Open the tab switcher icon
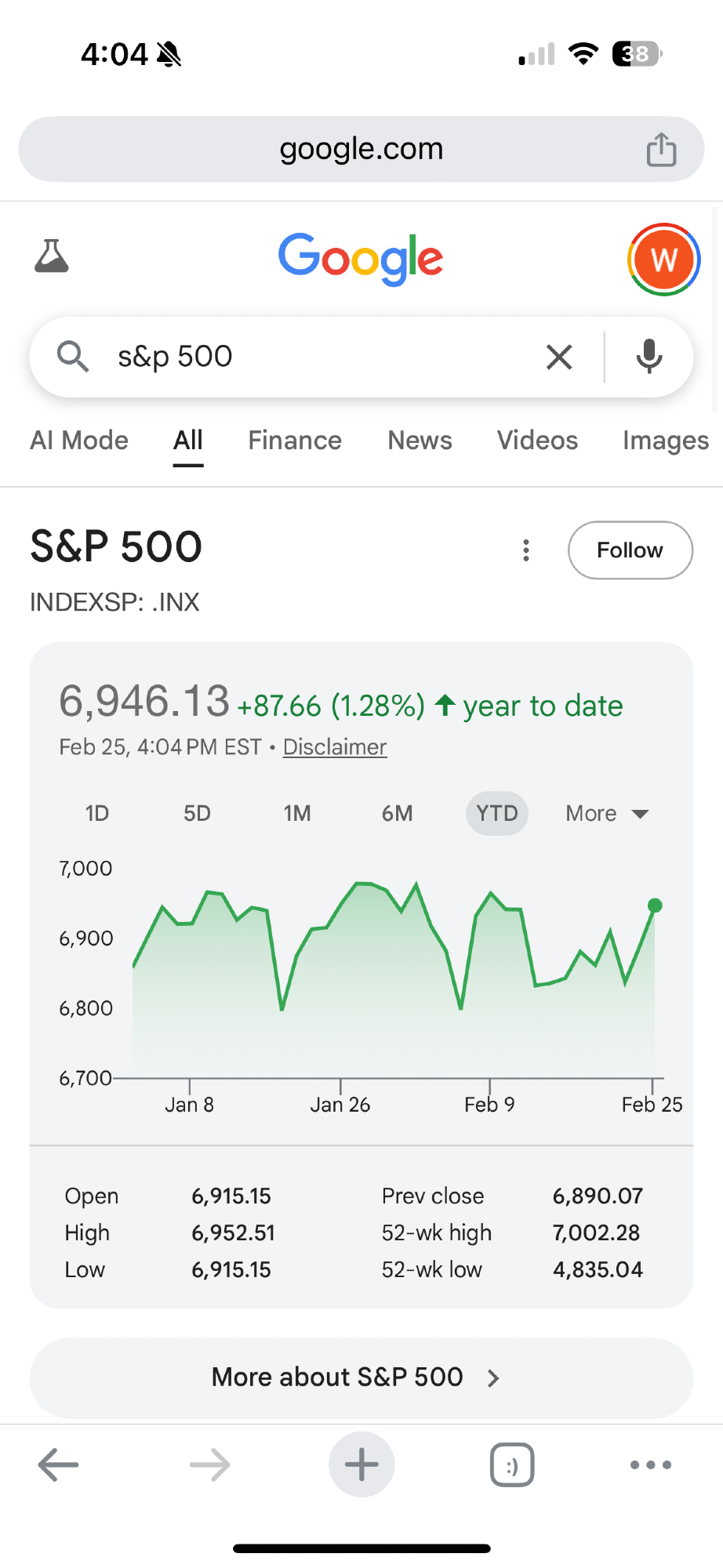 (x=512, y=1464)
